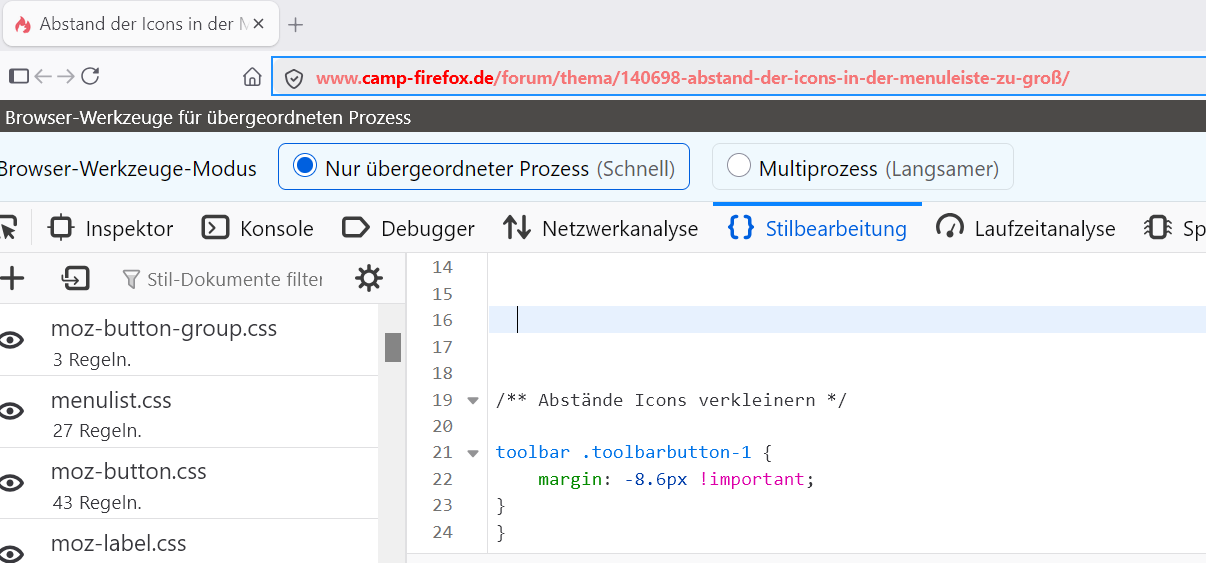Viewport: 1206px width, 563px height.
Task: Click the shield tracking protection icon
Action: (x=294, y=78)
